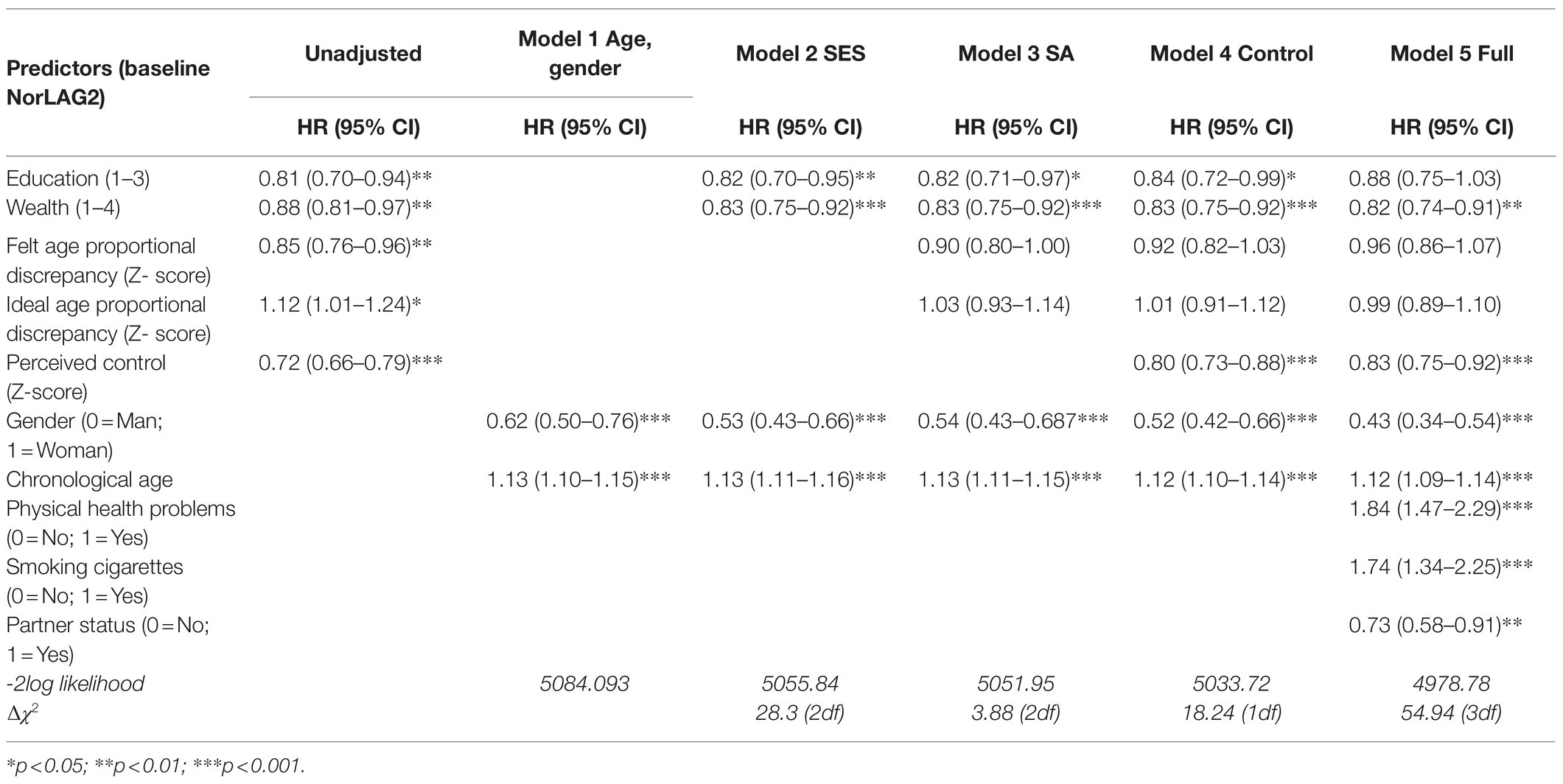Select the Model 1 Gender value 0.62 (0.50–0.76)

578,421
